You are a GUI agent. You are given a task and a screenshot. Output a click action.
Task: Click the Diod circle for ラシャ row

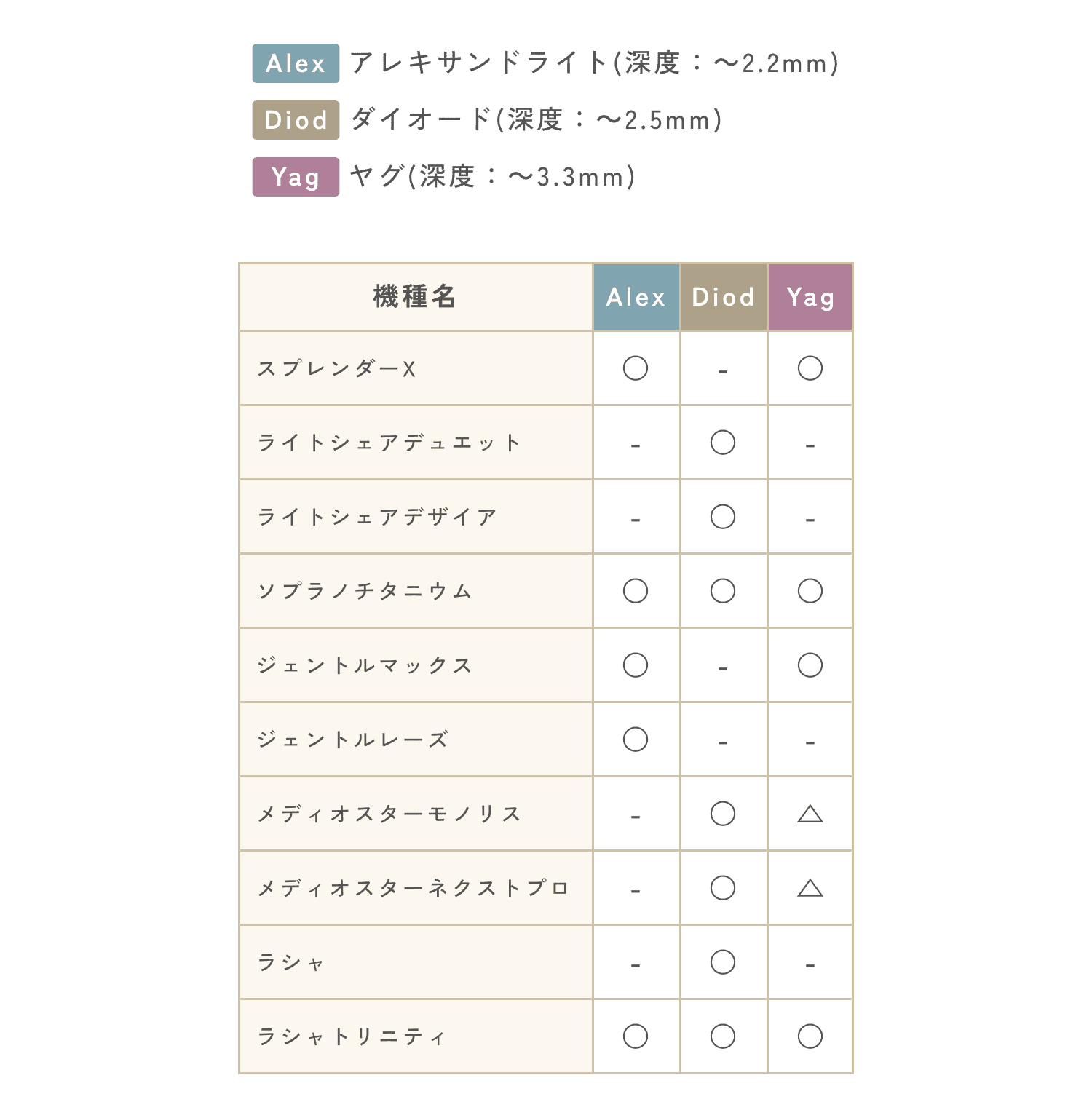(x=723, y=962)
